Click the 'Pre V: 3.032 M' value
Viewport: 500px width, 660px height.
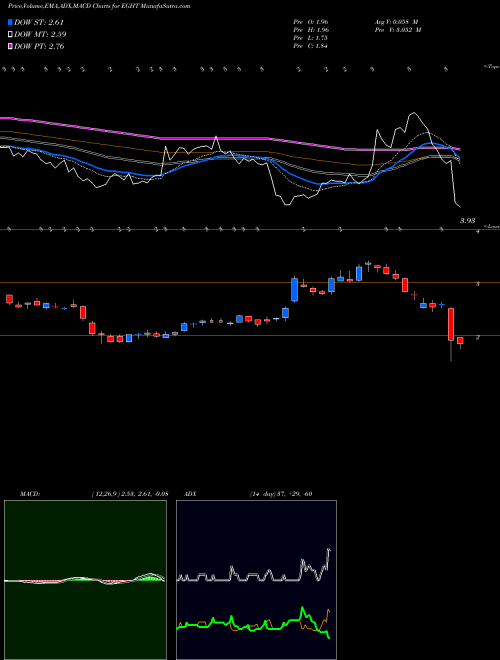(397, 30)
